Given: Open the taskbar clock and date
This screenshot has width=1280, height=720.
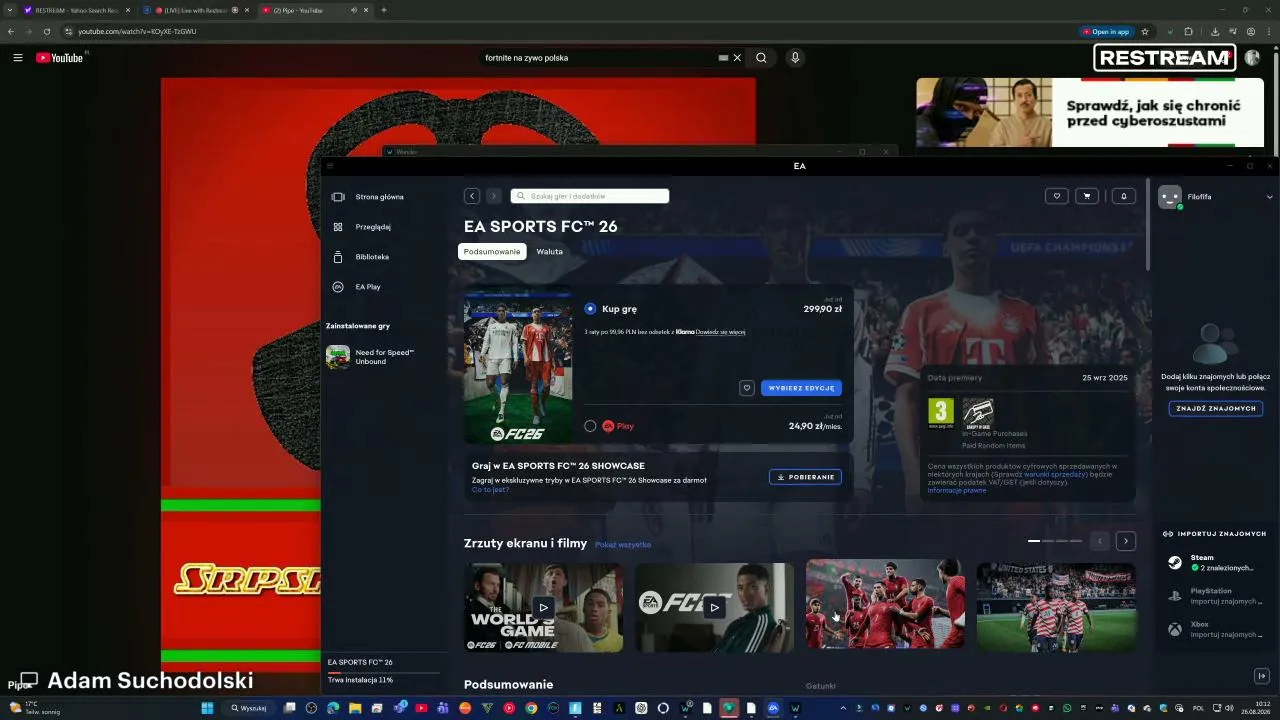Looking at the screenshot, I should coord(1255,708).
